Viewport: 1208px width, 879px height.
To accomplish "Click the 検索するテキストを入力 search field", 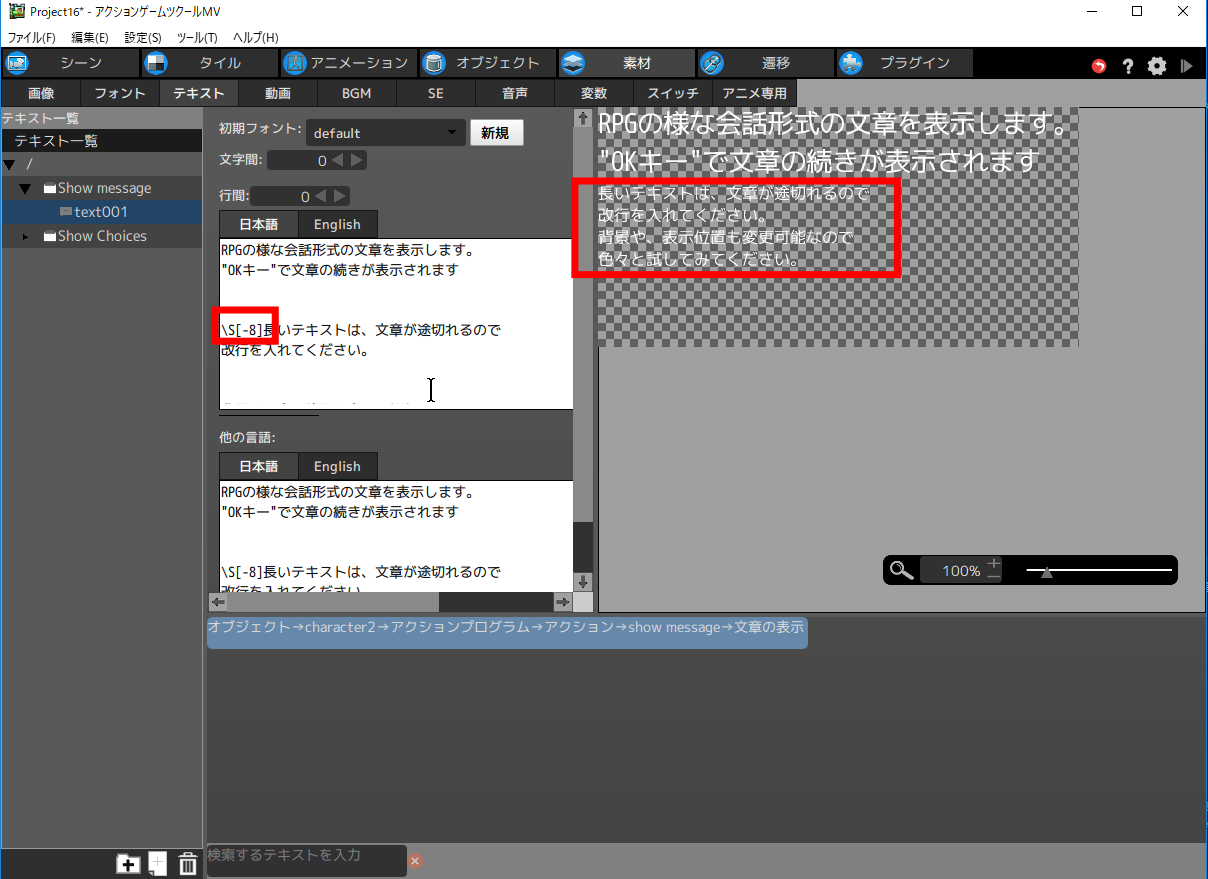I will click(x=305, y=857).
